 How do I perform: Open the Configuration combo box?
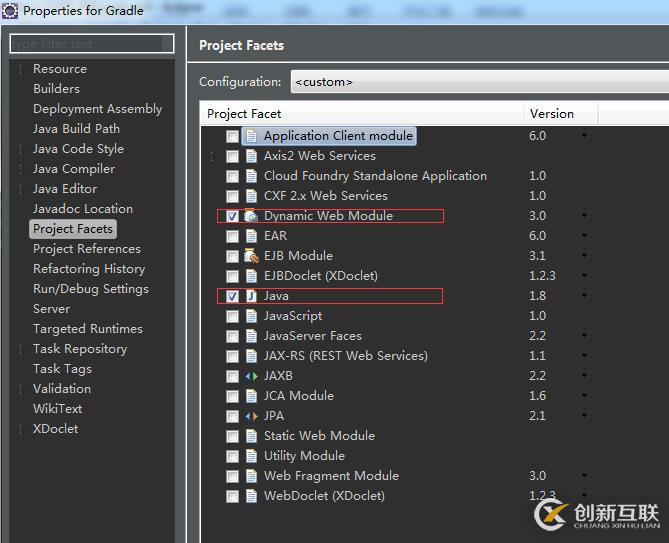(x=480, y=81)
